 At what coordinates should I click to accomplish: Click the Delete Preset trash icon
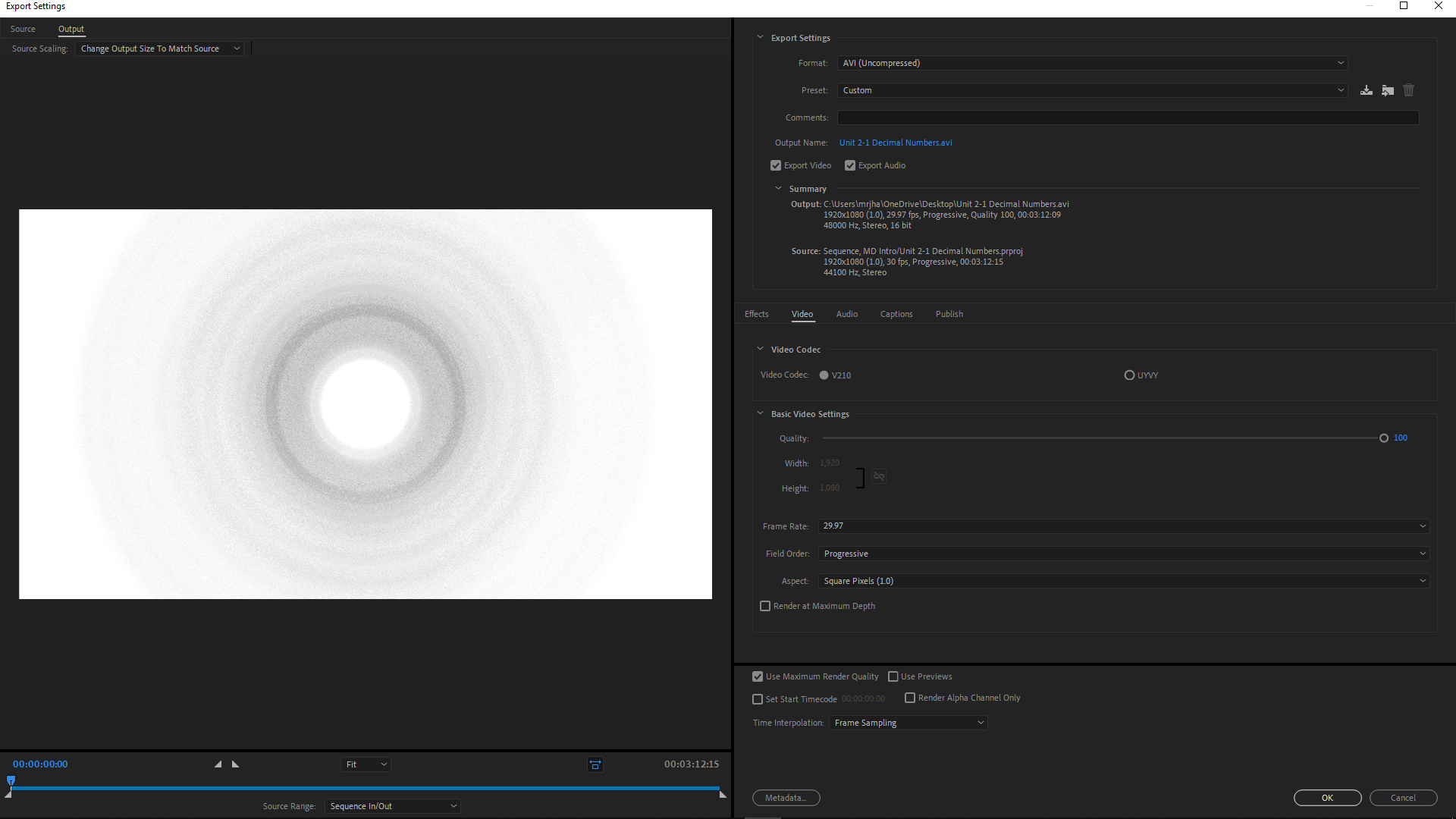[1408, 89]
